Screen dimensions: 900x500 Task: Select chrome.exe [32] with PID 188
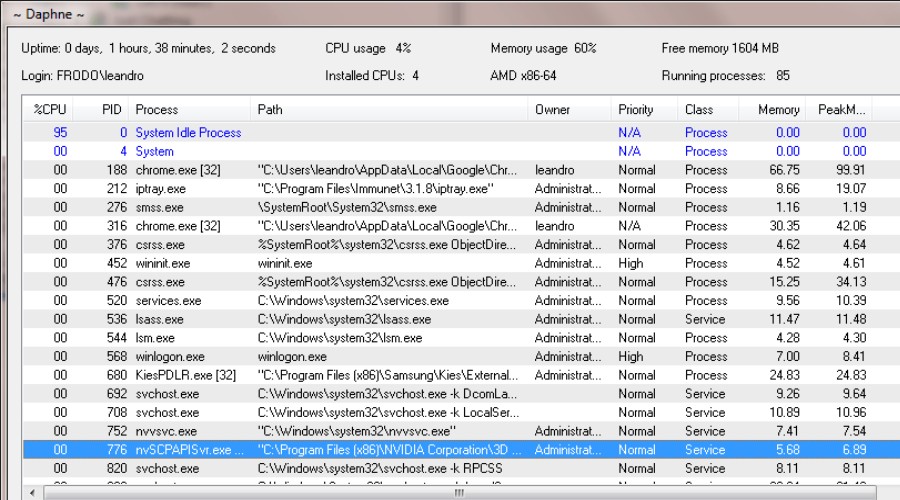tap(461, 170)
